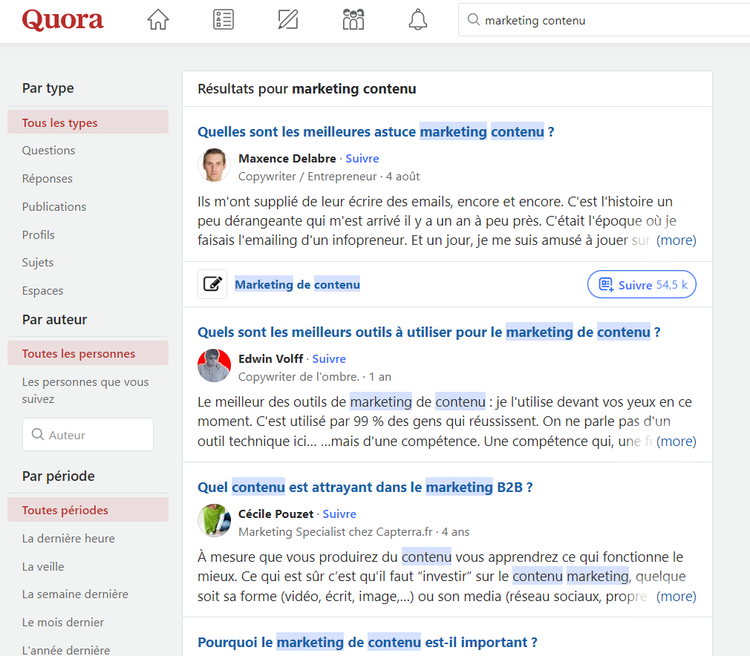The image size is (750, 656).
Task: Follow Maxence Delabre via Suivre
Action: pos(362,158)
